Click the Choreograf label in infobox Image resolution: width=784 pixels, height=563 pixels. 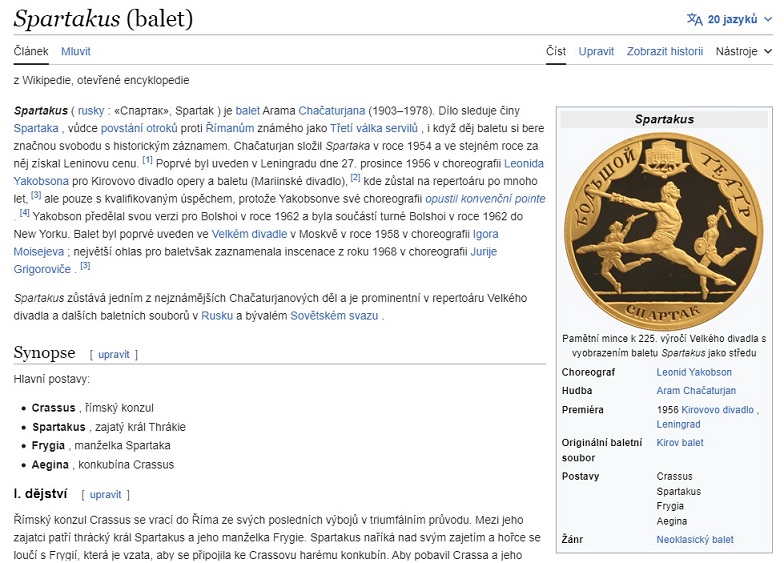(x=588, y=372)
